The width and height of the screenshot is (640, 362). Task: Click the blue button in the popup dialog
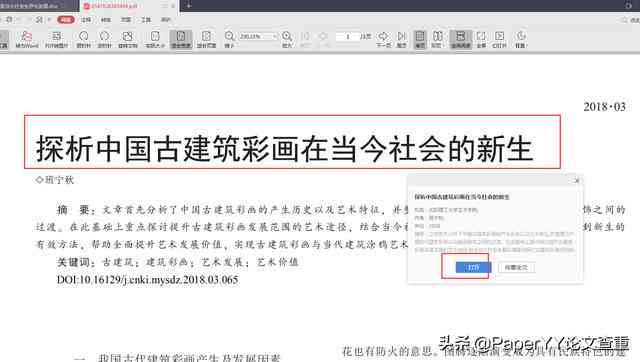473,267
